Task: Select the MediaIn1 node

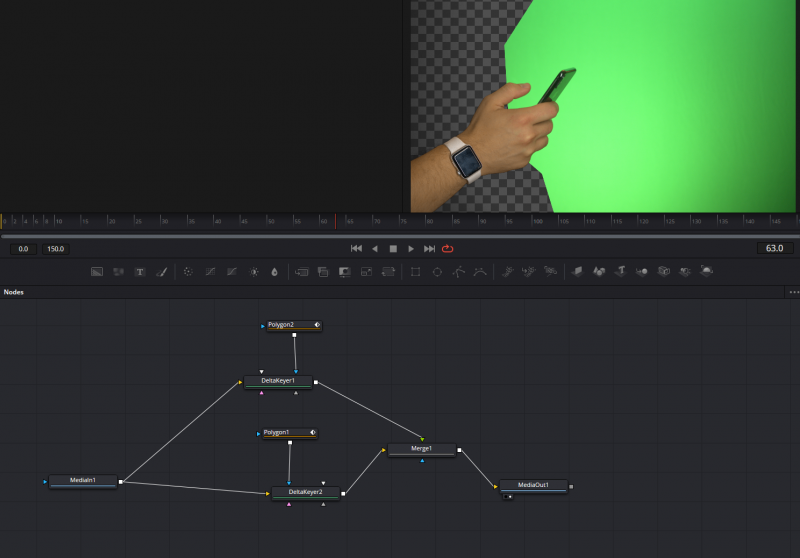Action: point(82,481)
